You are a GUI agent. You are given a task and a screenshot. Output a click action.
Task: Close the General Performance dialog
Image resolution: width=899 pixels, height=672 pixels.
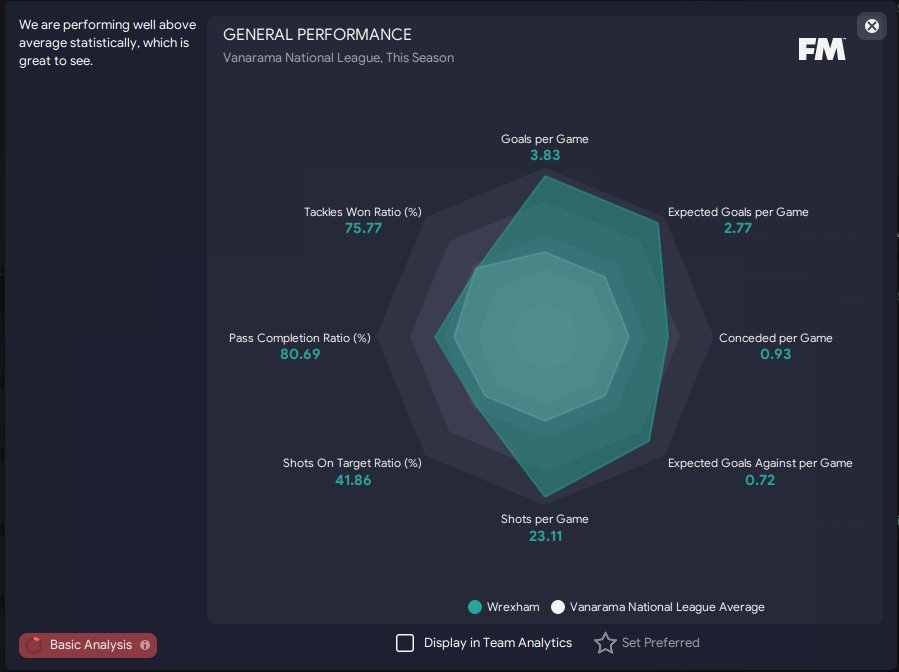click(871, 26)
